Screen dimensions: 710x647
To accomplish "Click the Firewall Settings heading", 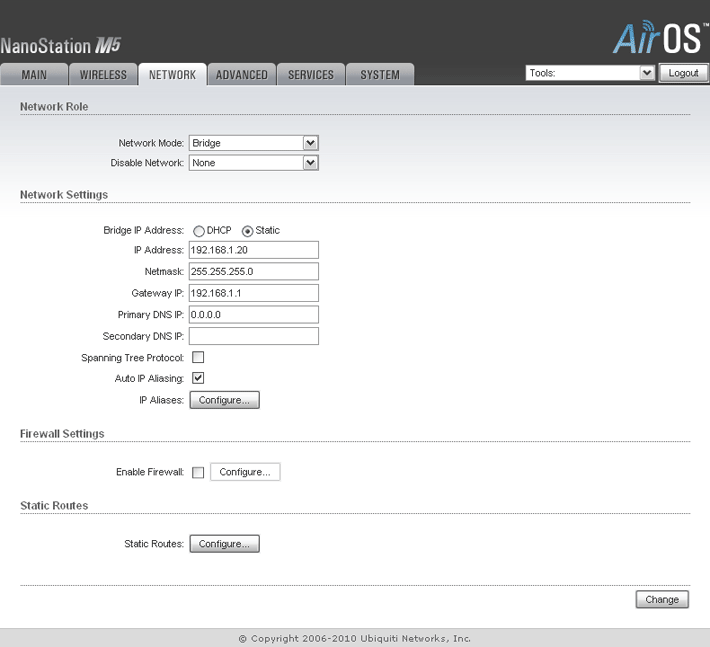I will [x=62, y=434].
